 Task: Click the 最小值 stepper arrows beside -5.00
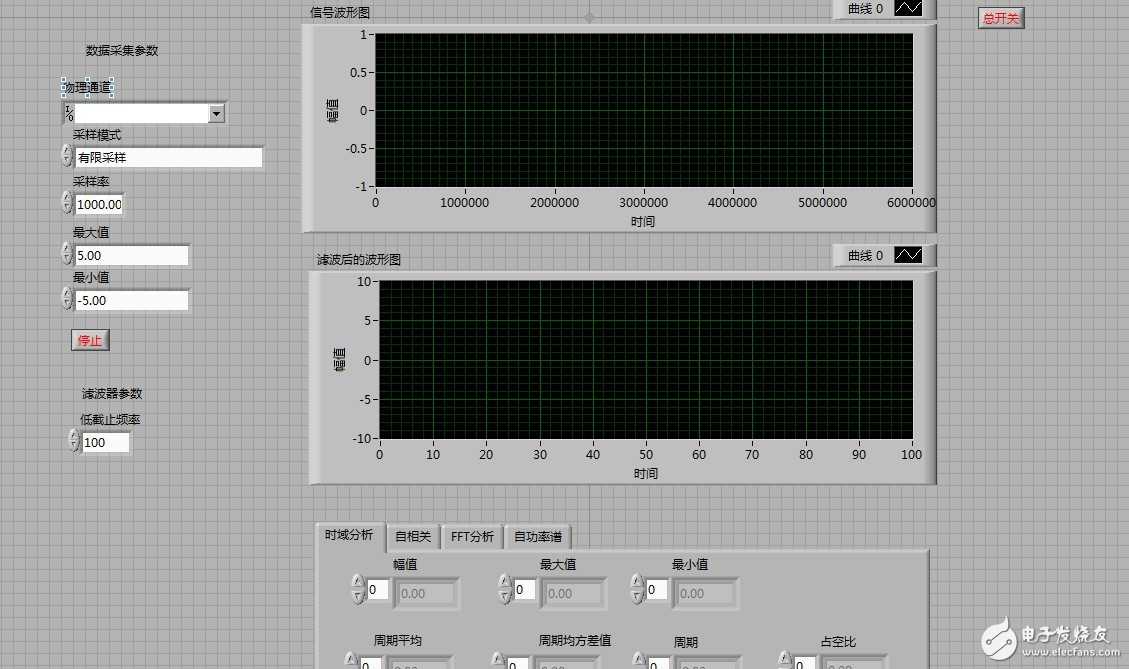point(68,299)
